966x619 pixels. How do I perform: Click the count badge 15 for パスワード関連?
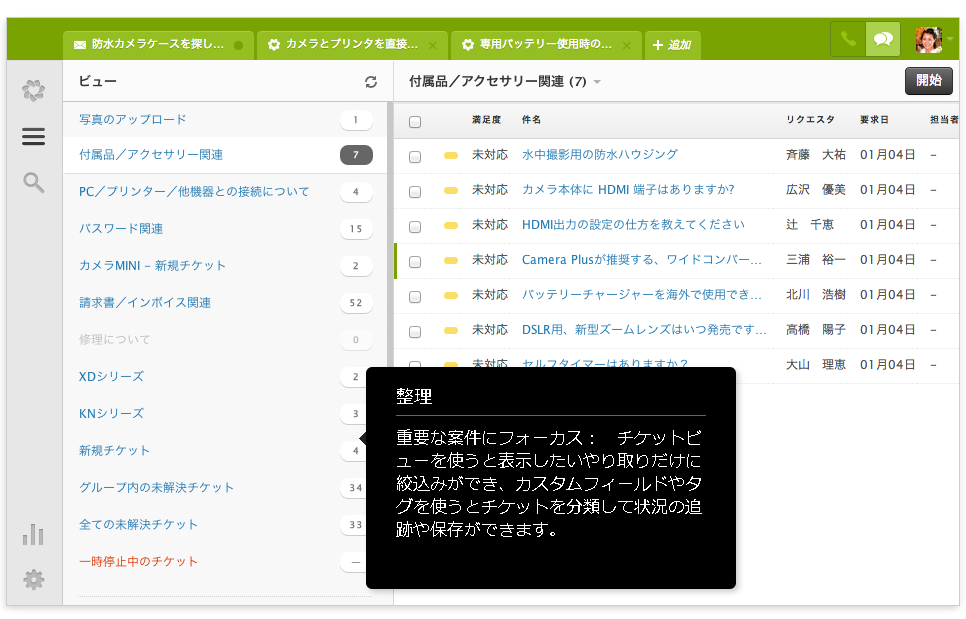[355, 229]
